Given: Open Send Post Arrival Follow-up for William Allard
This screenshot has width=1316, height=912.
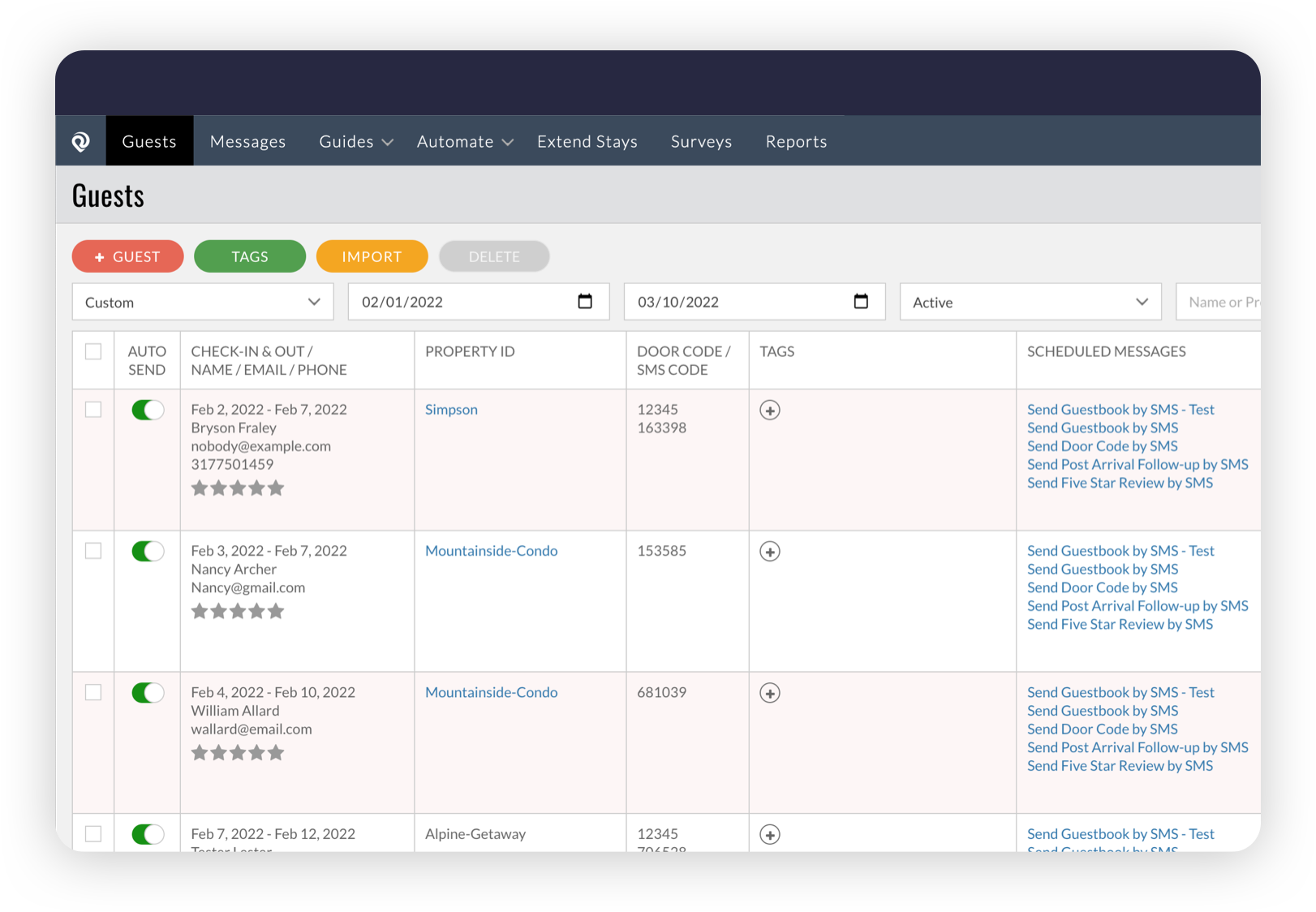Looking at the screenshot, I should [1138, 747].
